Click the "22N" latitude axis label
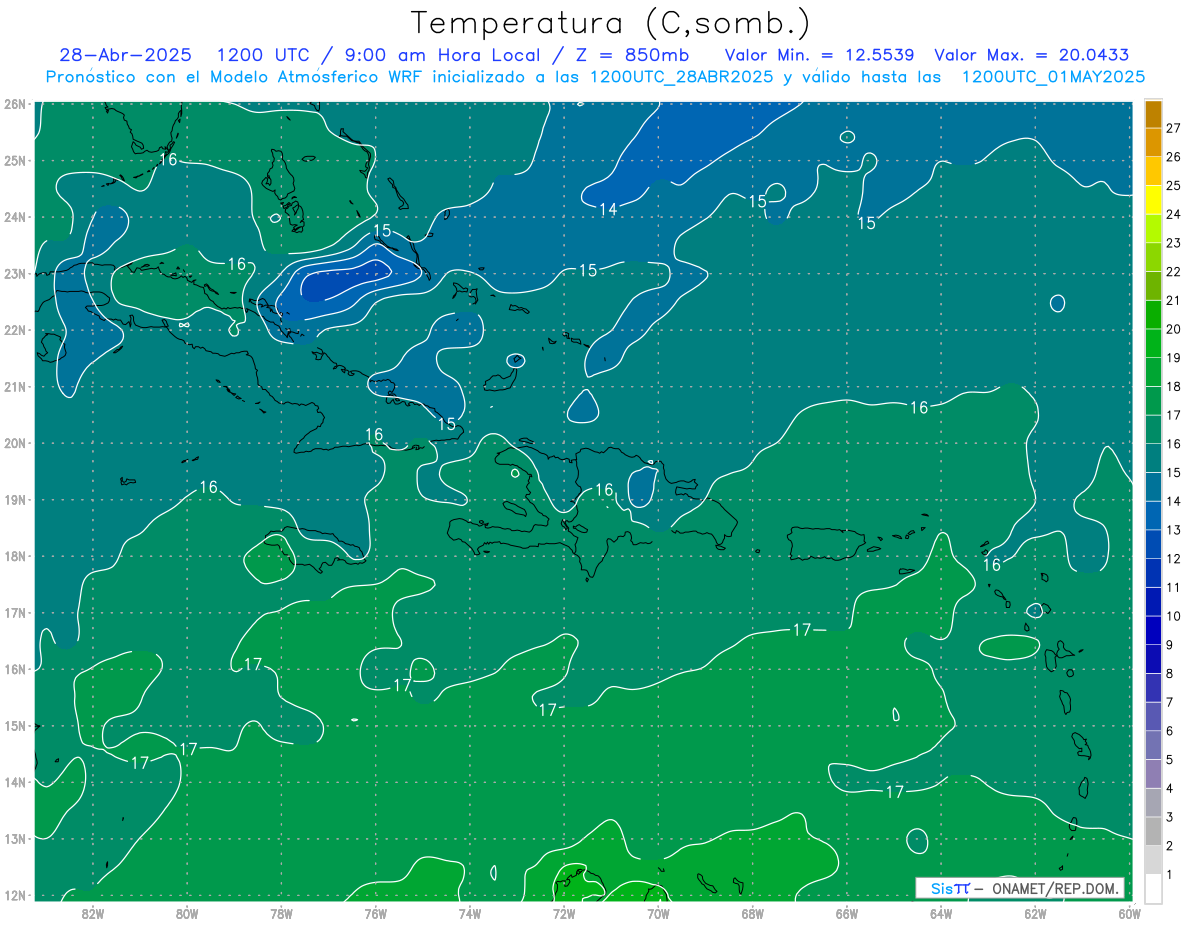Viewport: 1200px width, 927px height. [x=14, y=330]
